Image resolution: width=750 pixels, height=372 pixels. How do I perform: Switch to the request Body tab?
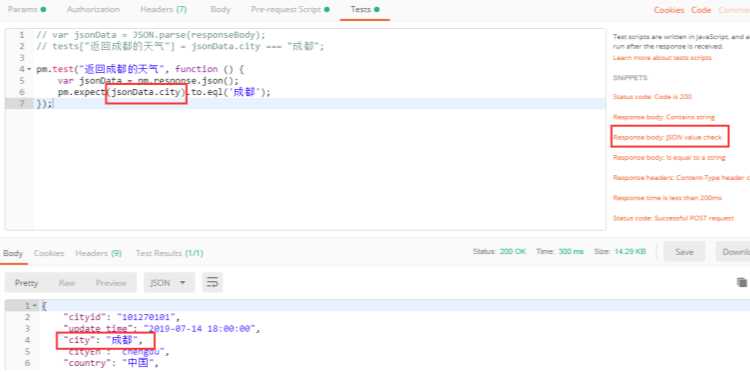(x=220, y=10)
